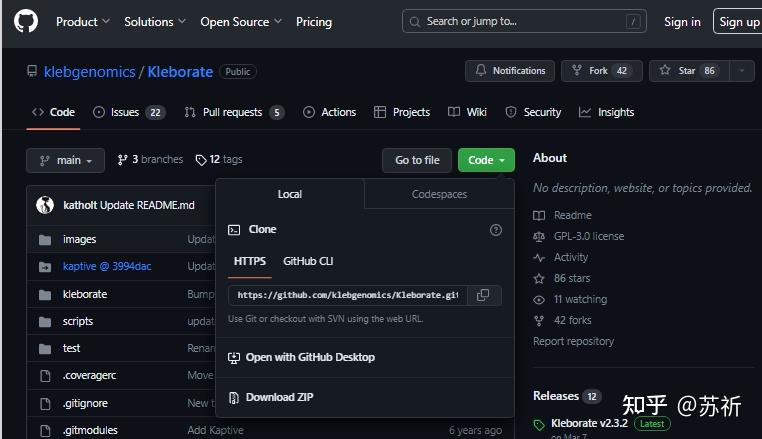Expand the main branch dropdown

[x=65, y=160]
